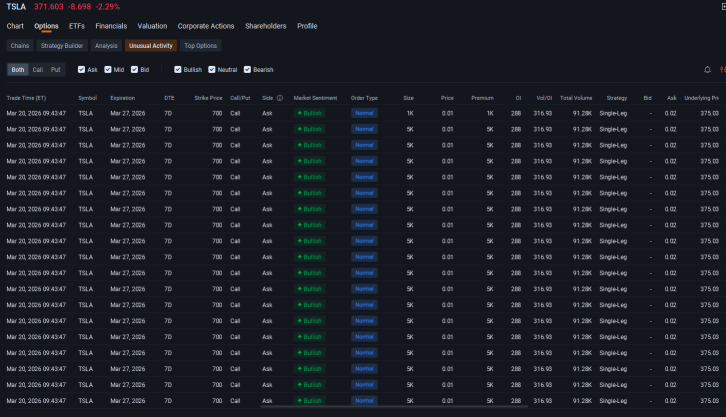Select the Options tab
The width and height of the screenshot is (726, 417).
(x=46, y=26)
